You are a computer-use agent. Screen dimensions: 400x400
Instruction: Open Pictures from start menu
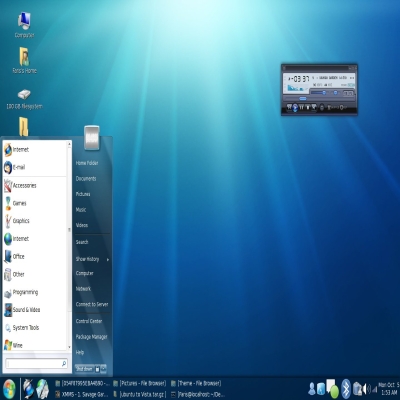click(83, 194)
